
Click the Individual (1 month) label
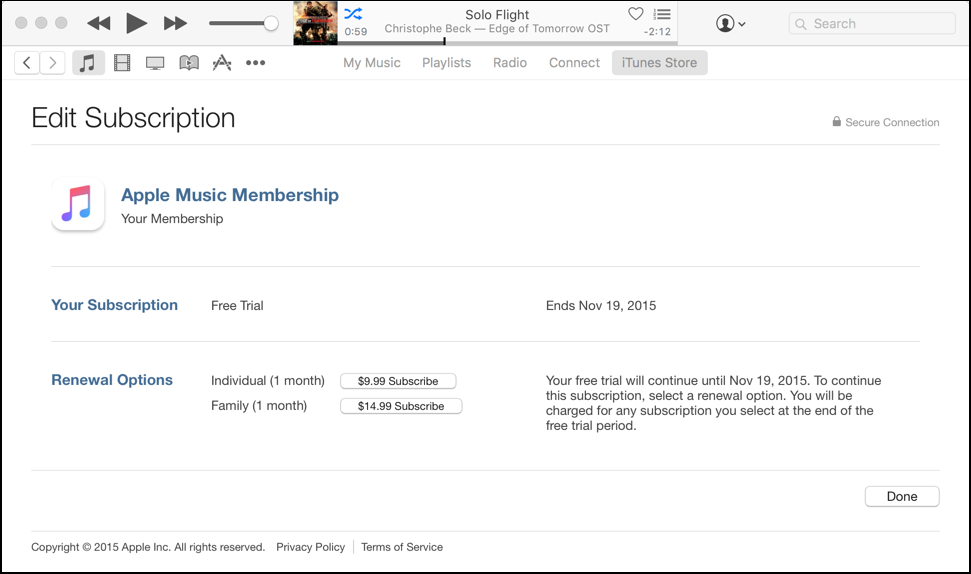click(268, 381)
